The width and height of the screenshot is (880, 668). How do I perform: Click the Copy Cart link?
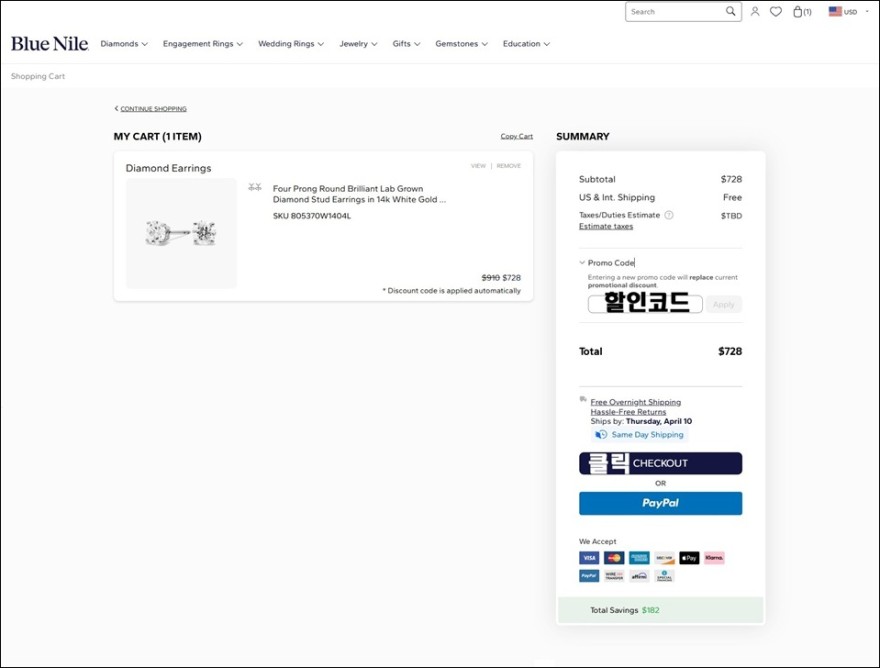point(516,136)
